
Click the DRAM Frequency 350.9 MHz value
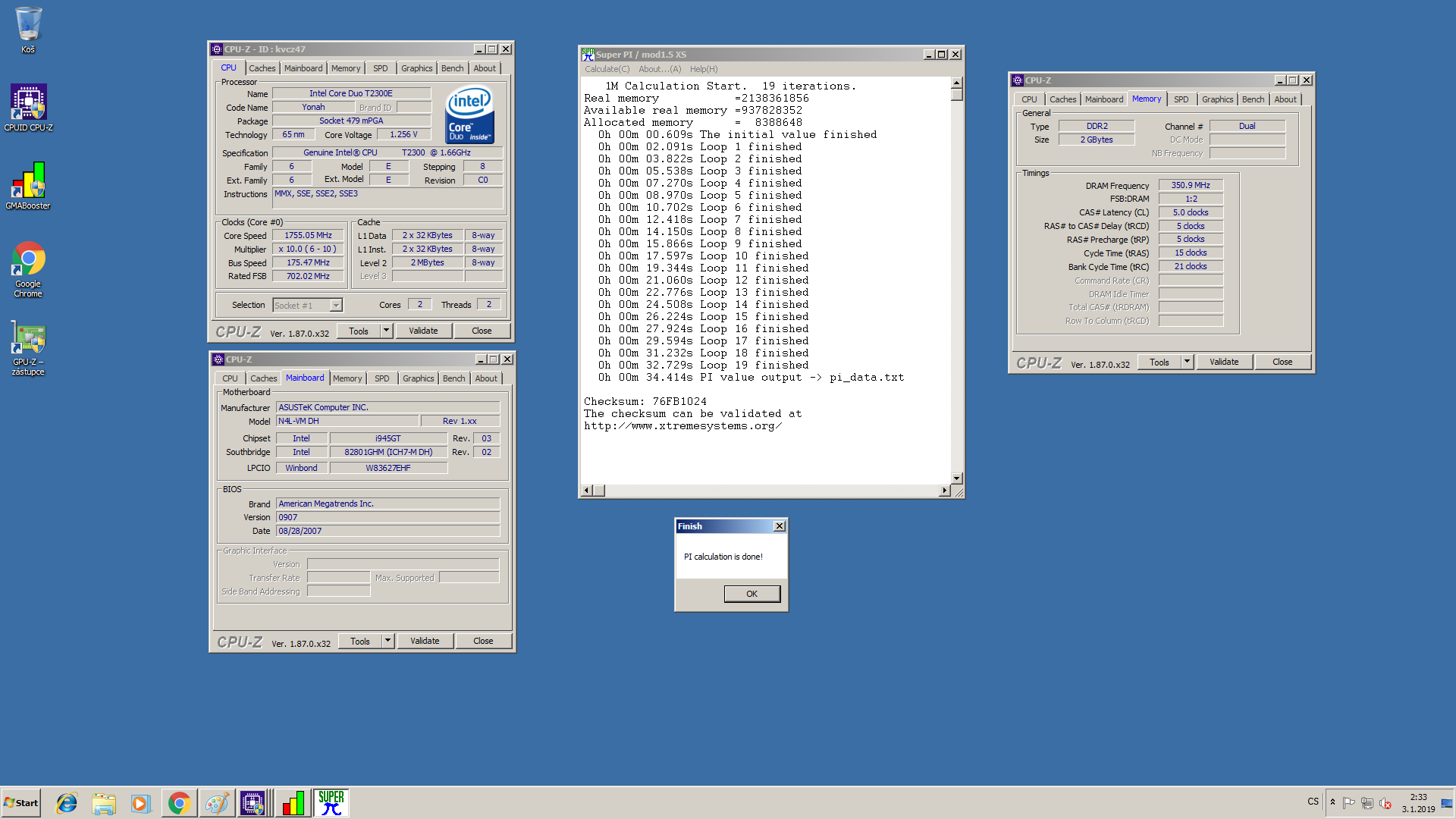click(x=1191, y=185)
